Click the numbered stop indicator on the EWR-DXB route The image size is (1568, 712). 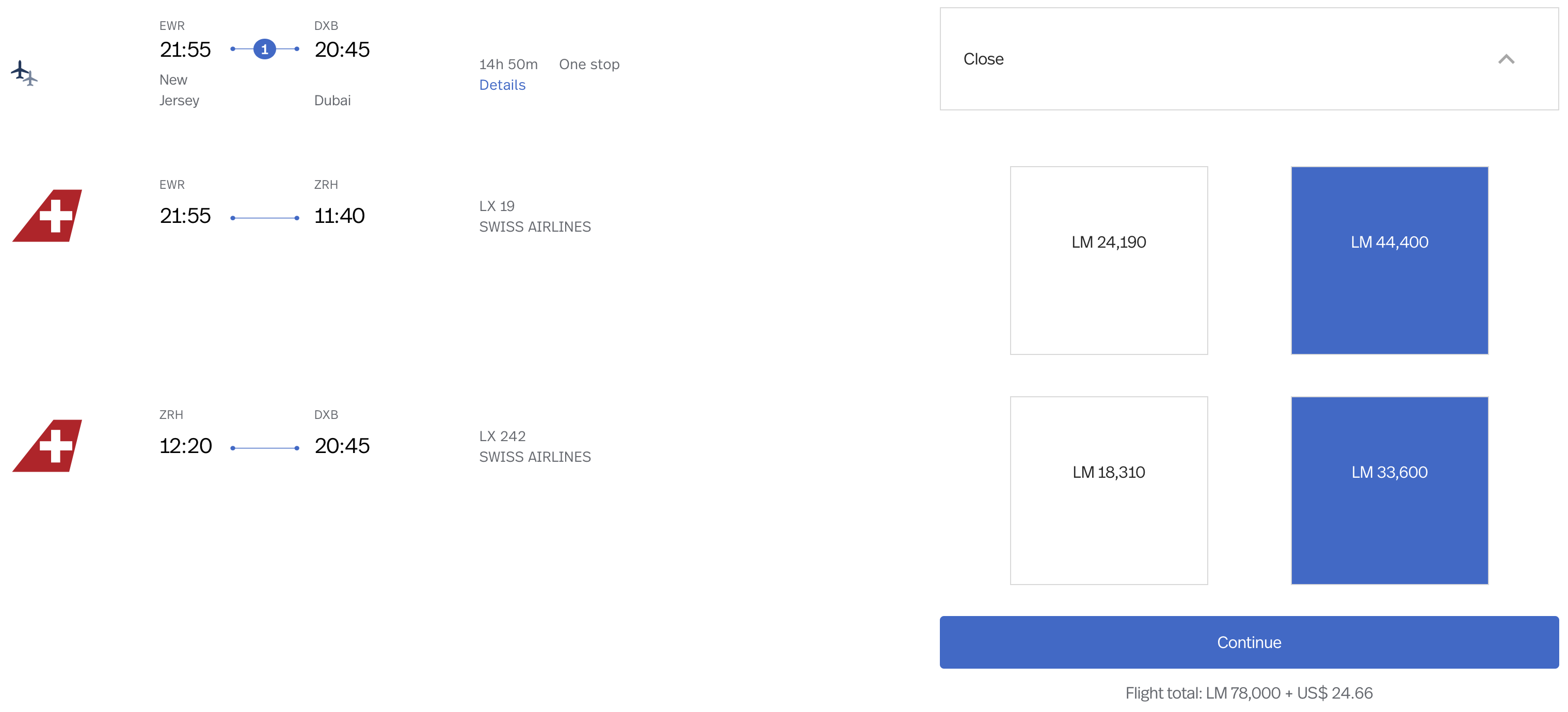pos(264,50)
